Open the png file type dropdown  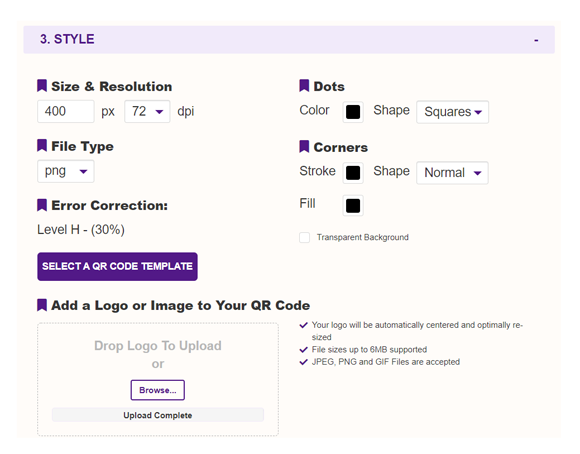[66, 171]
